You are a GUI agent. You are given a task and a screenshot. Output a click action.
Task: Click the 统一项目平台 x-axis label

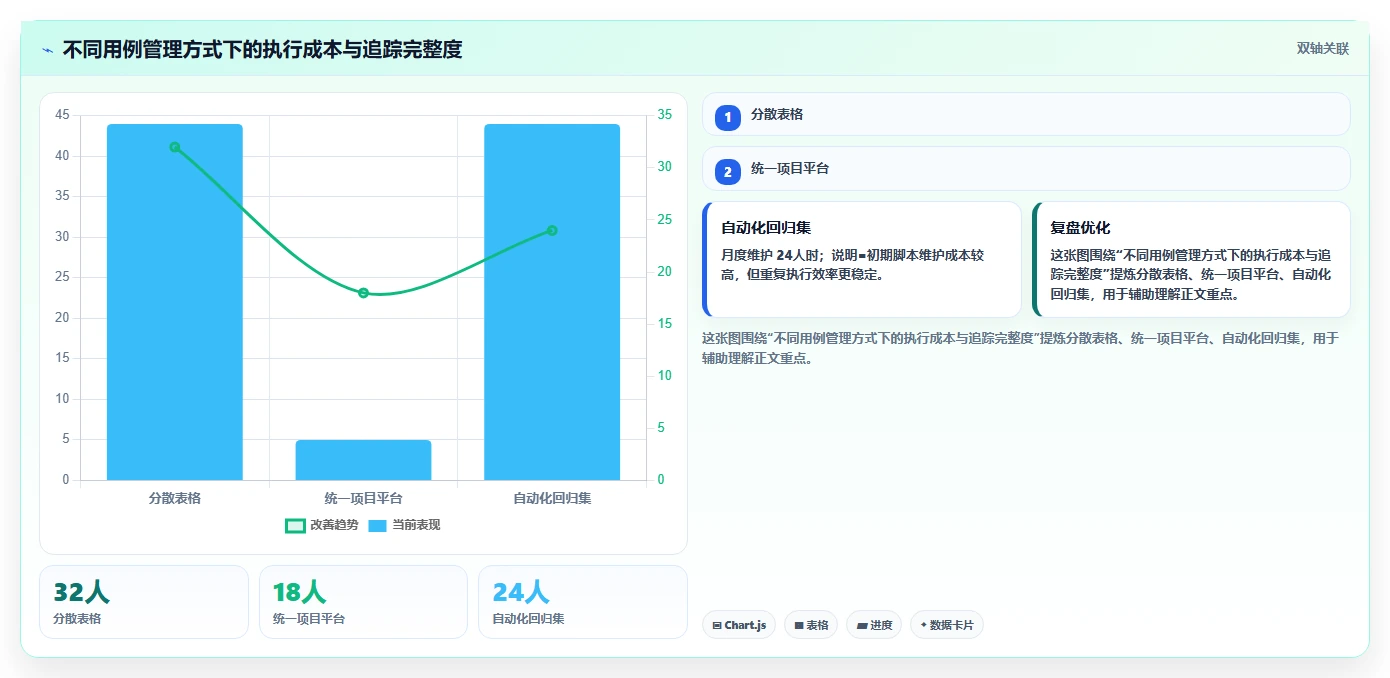pyautogui.click(x=363, y=498)
